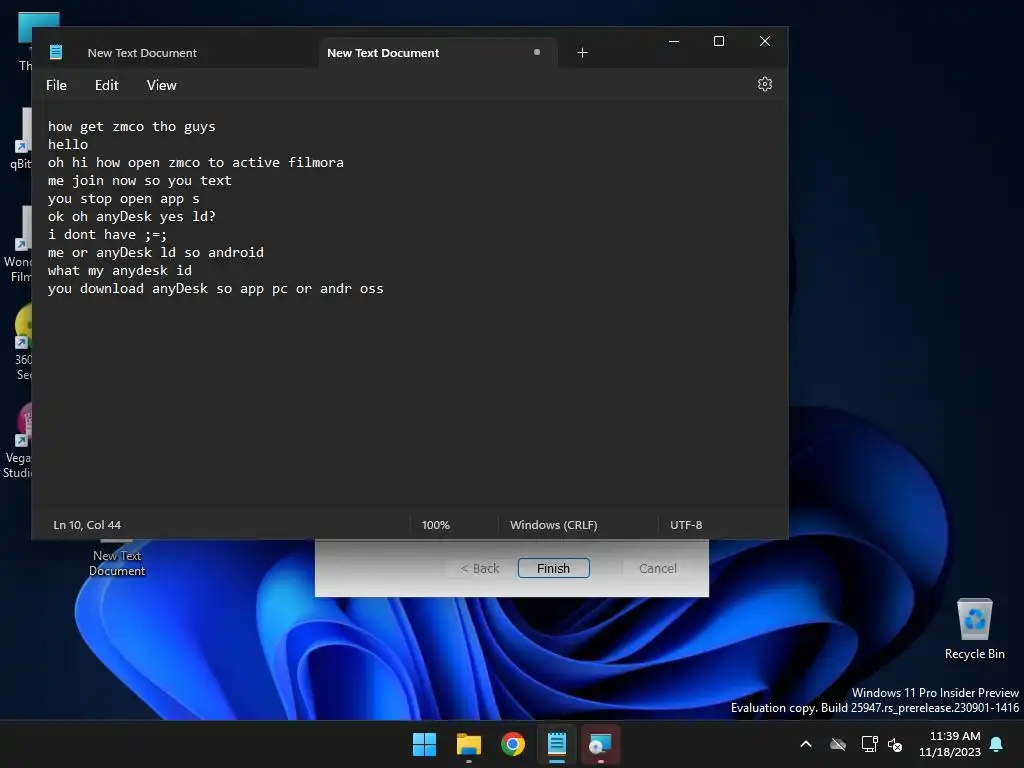The height and width of the screenshot is (768, 1024).
Task: Click Back in the wizard dialog
Action: (479, 568)
